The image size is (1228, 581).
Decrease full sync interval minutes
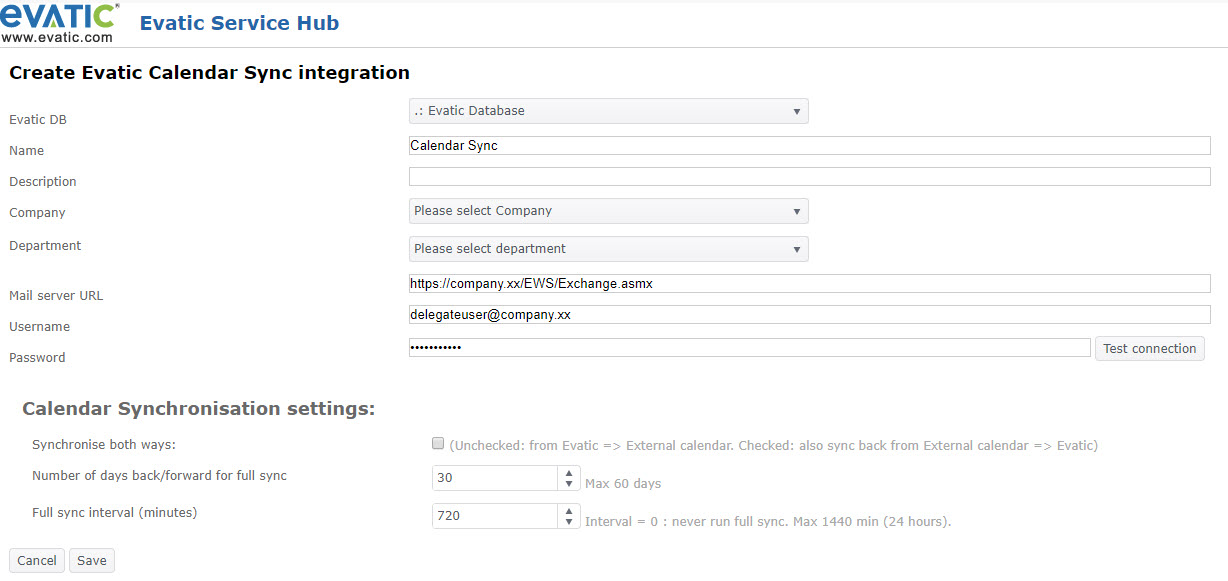tap(569, 522)
